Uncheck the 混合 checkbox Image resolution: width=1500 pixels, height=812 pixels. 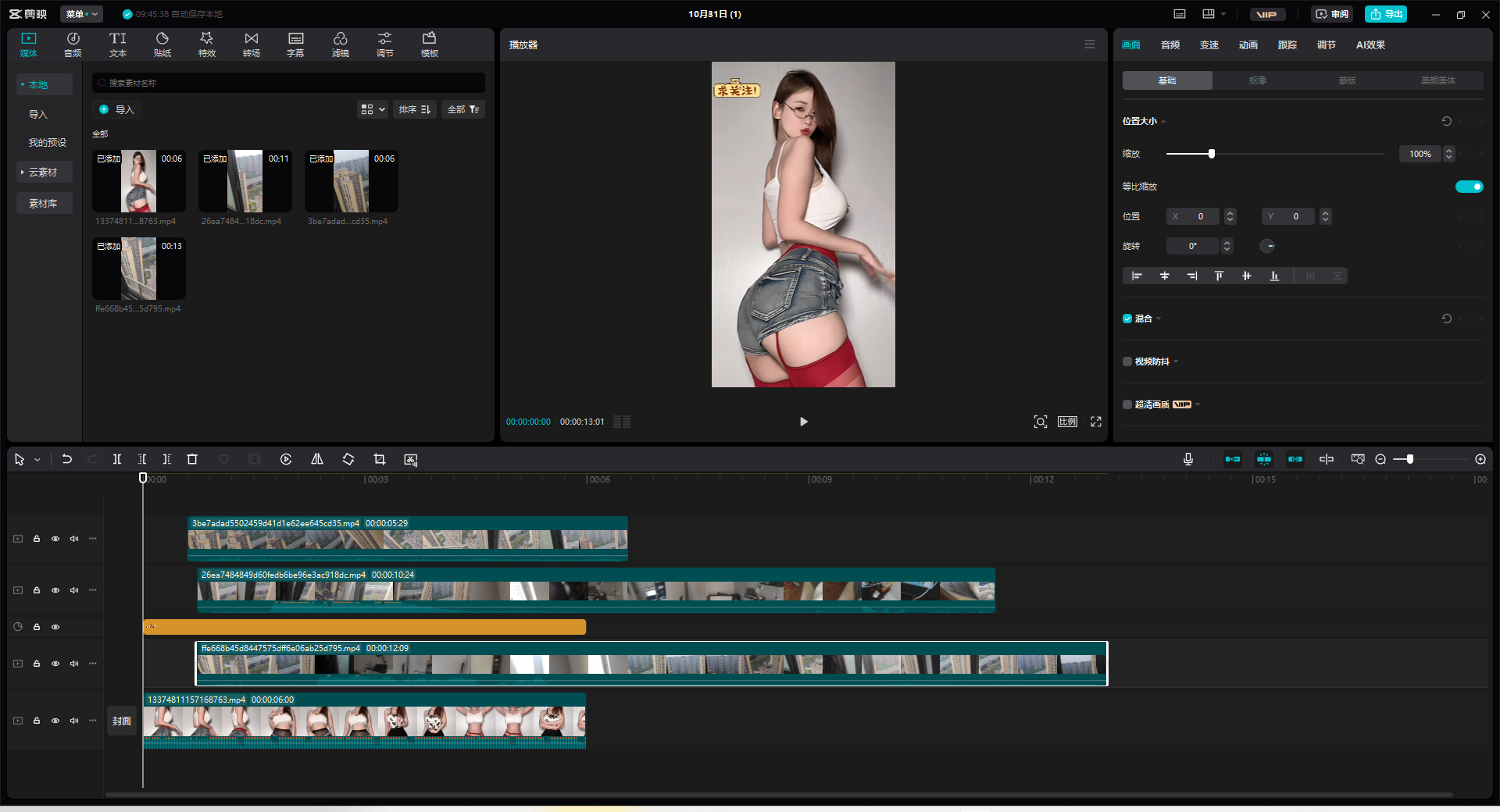click(1127, 319)
